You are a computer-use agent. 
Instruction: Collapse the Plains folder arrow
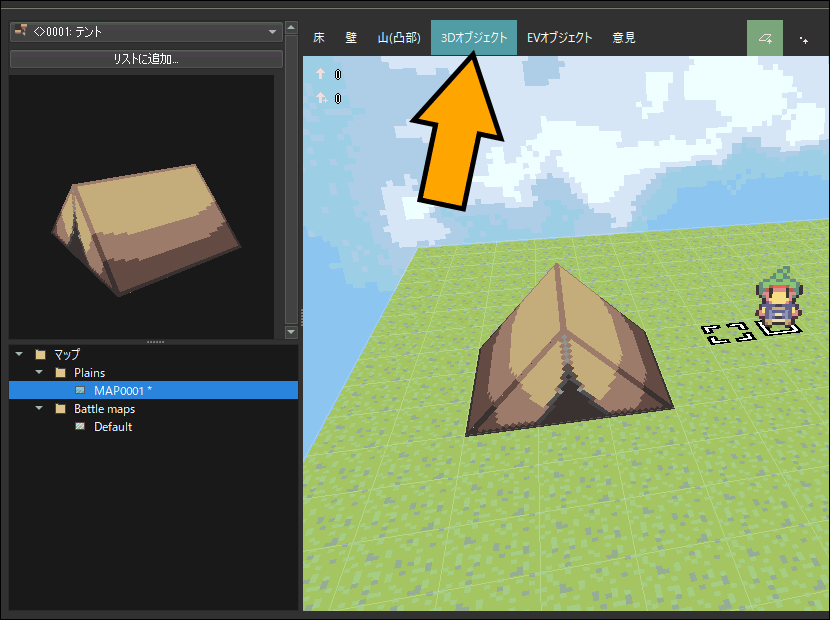[x=39, y=372]
